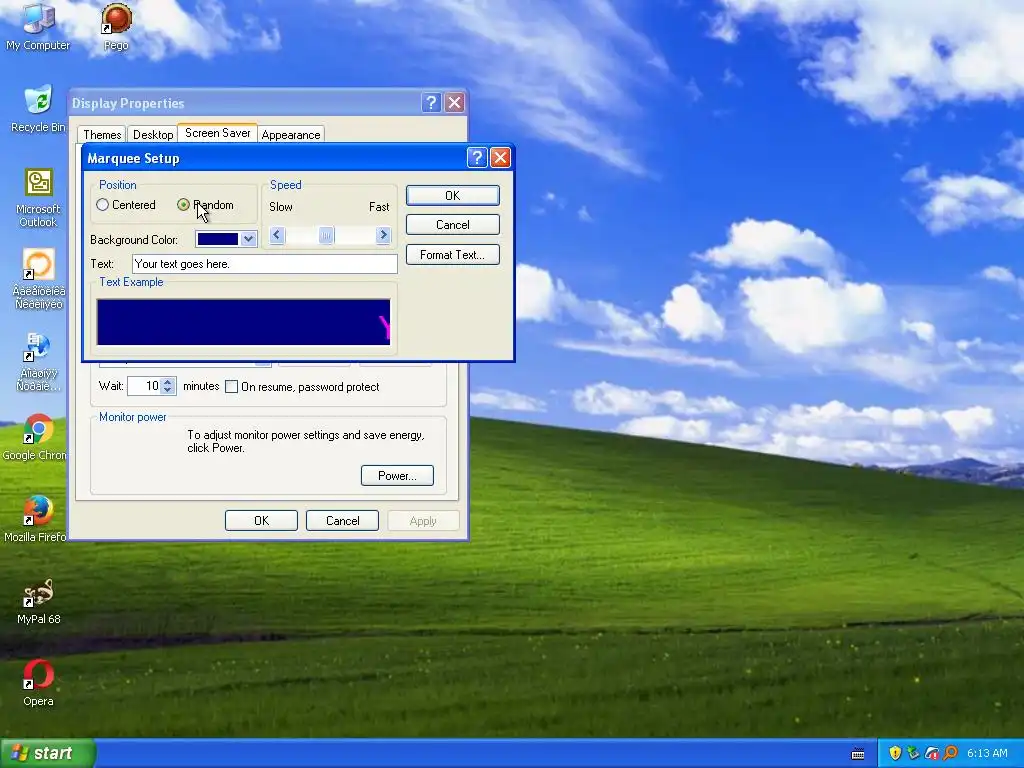Switch to the Appearance tab
The width and height of the screenshot is (1024, 768).
[x=291, y=135]
